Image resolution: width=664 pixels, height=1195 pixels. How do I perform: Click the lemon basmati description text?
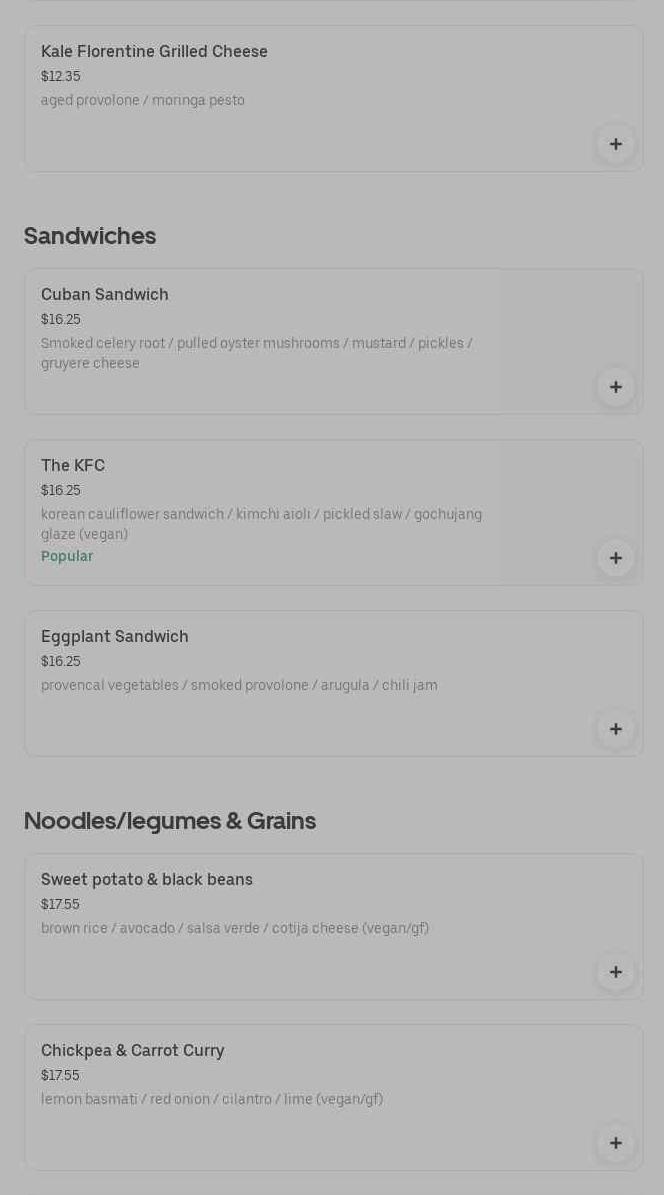pos(212,1099)
